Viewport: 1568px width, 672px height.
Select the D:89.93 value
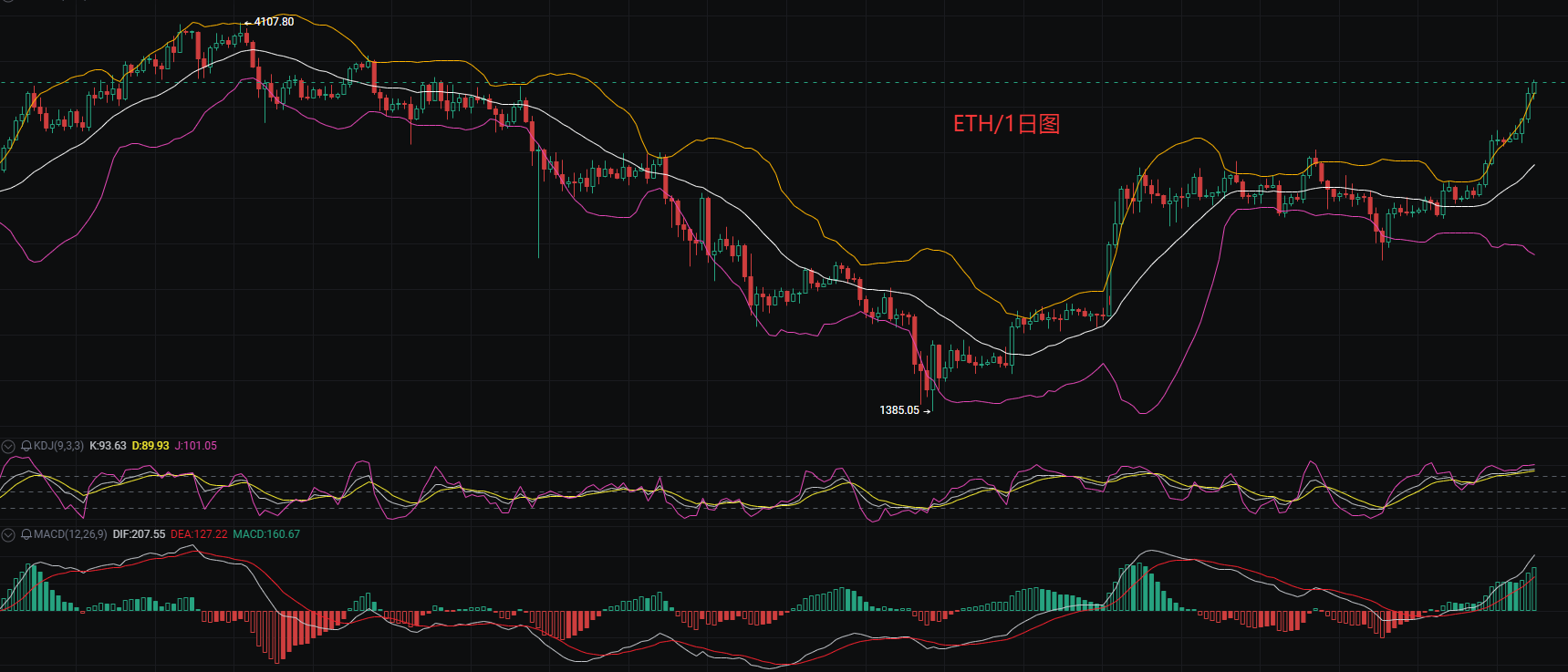pyautogui.click(x=151, y=446)
